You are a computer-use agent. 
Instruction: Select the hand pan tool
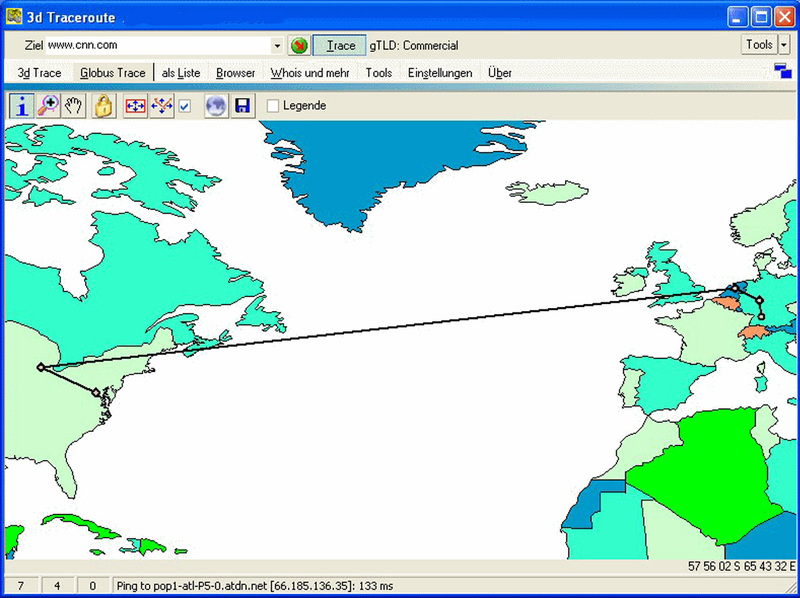click(x=73, y=106)
